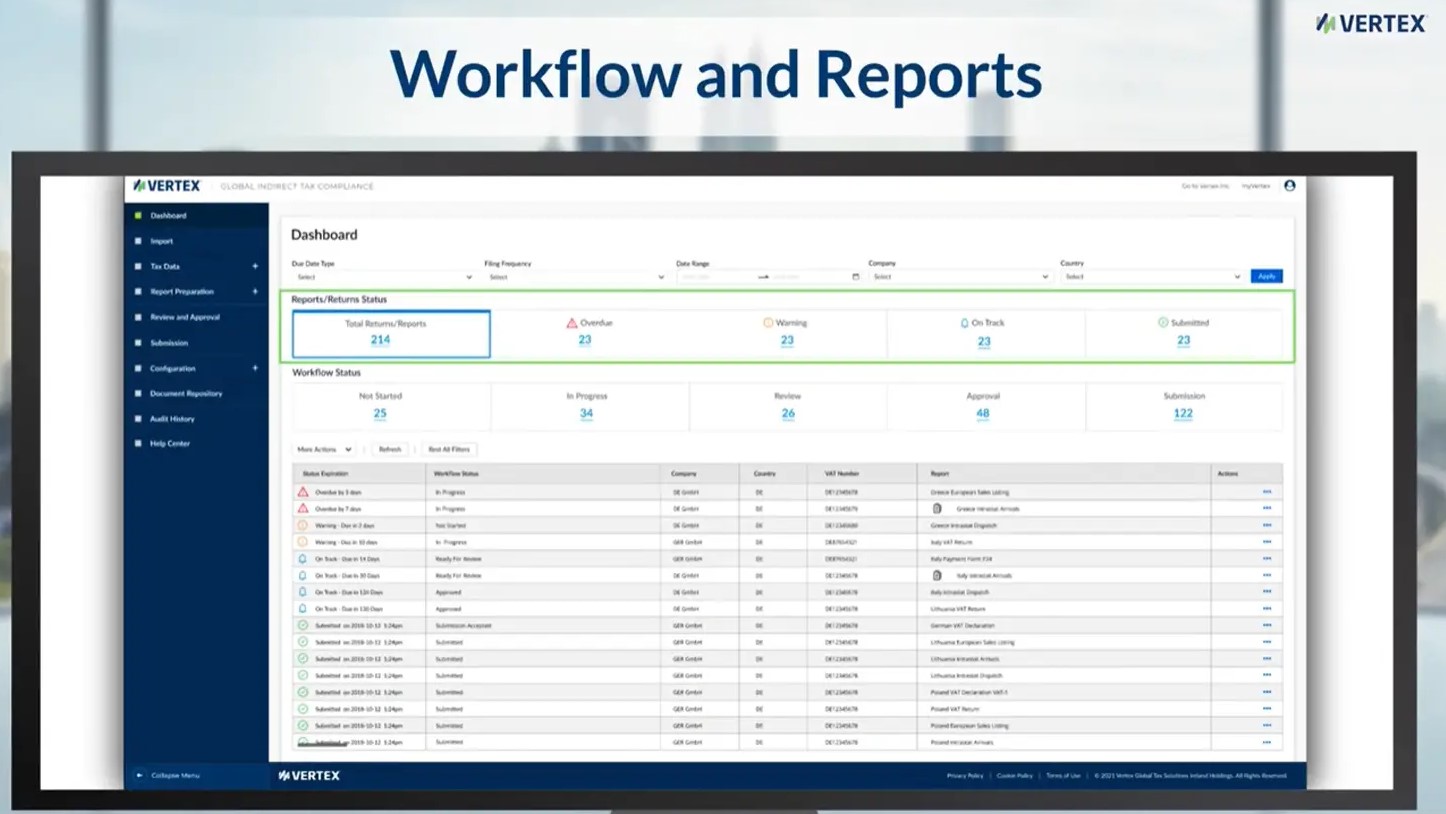Click the blue On Track bell icon
1446x814 pixels.
point(963,322)
